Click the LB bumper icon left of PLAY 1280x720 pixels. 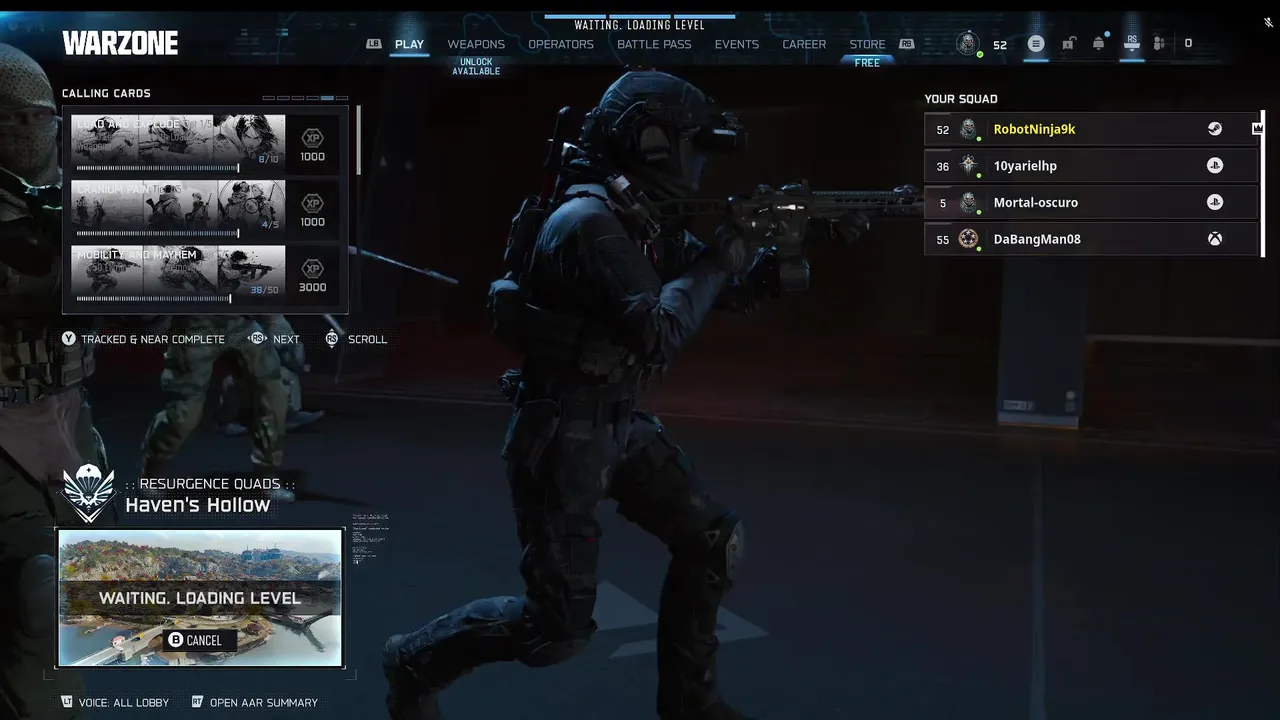click(374, 44)
